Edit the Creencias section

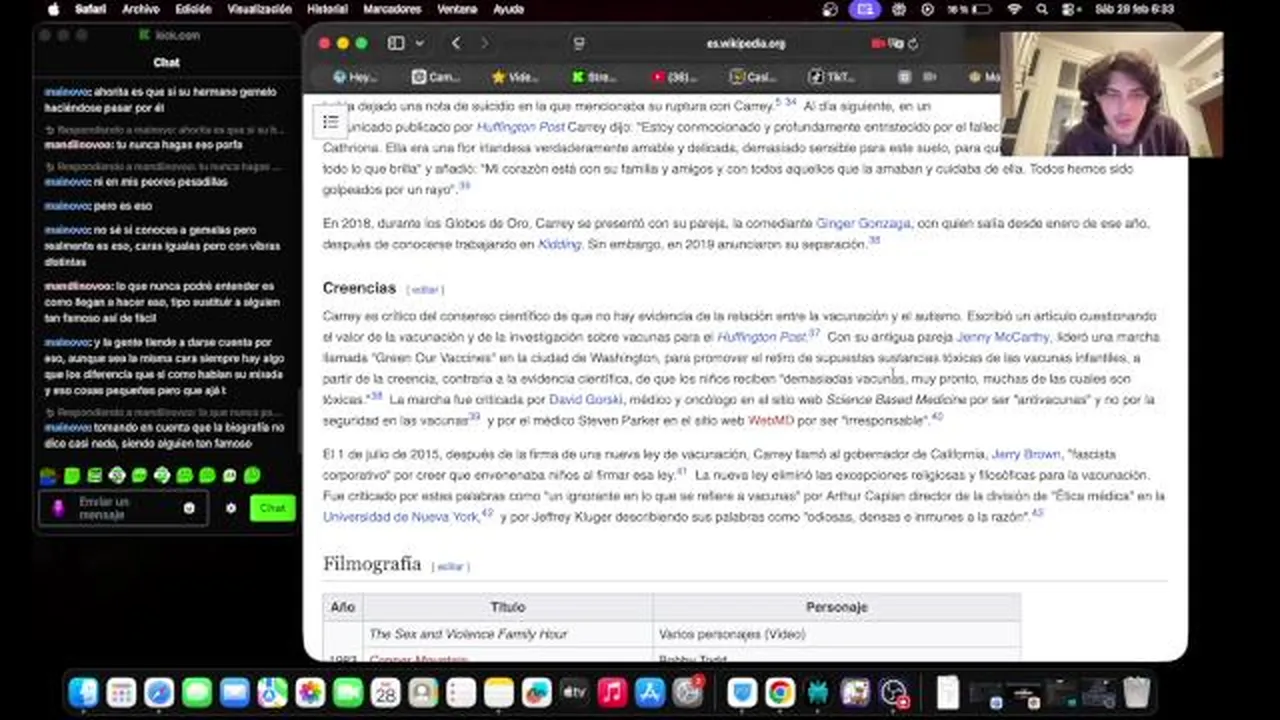point(425,289)
